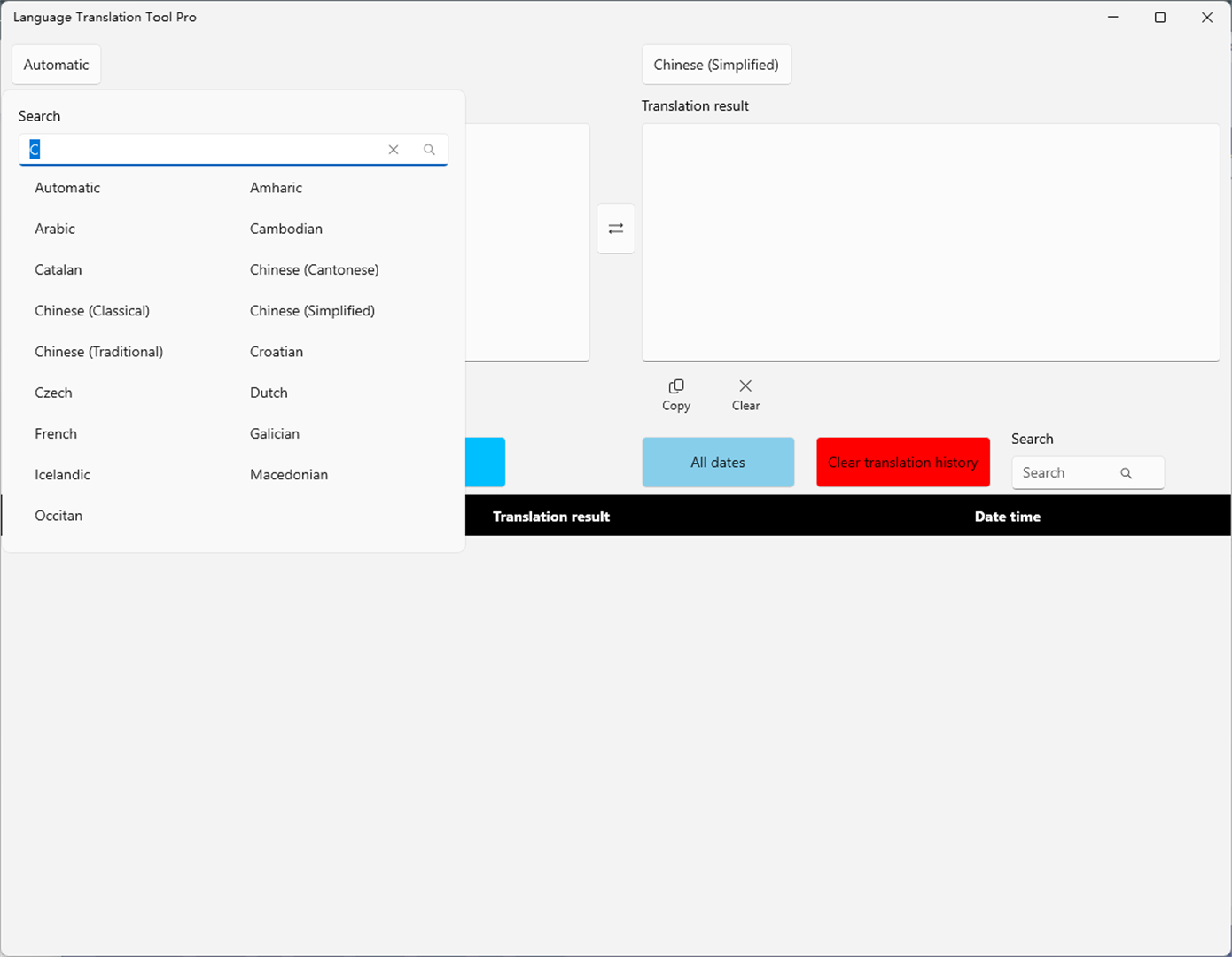
Task: Select Chinese (Simplified) in the list
Action: click(312, 311)
